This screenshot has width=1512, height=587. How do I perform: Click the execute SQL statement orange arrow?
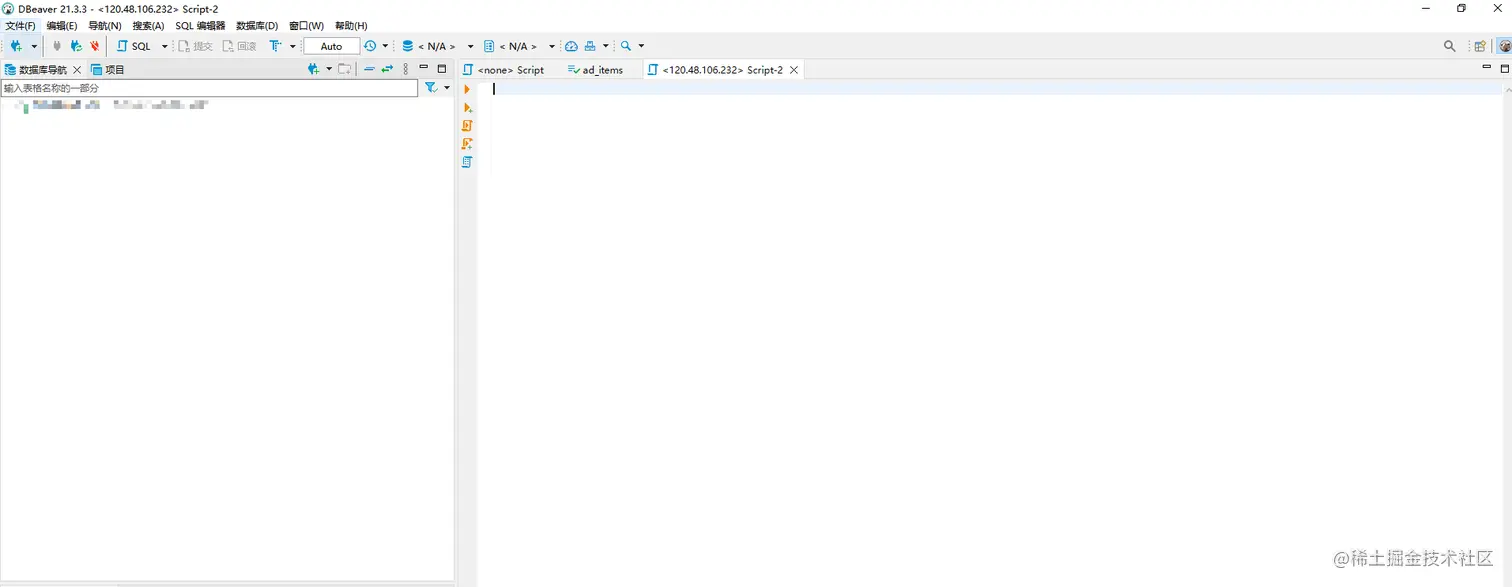[x=467, y=90]
